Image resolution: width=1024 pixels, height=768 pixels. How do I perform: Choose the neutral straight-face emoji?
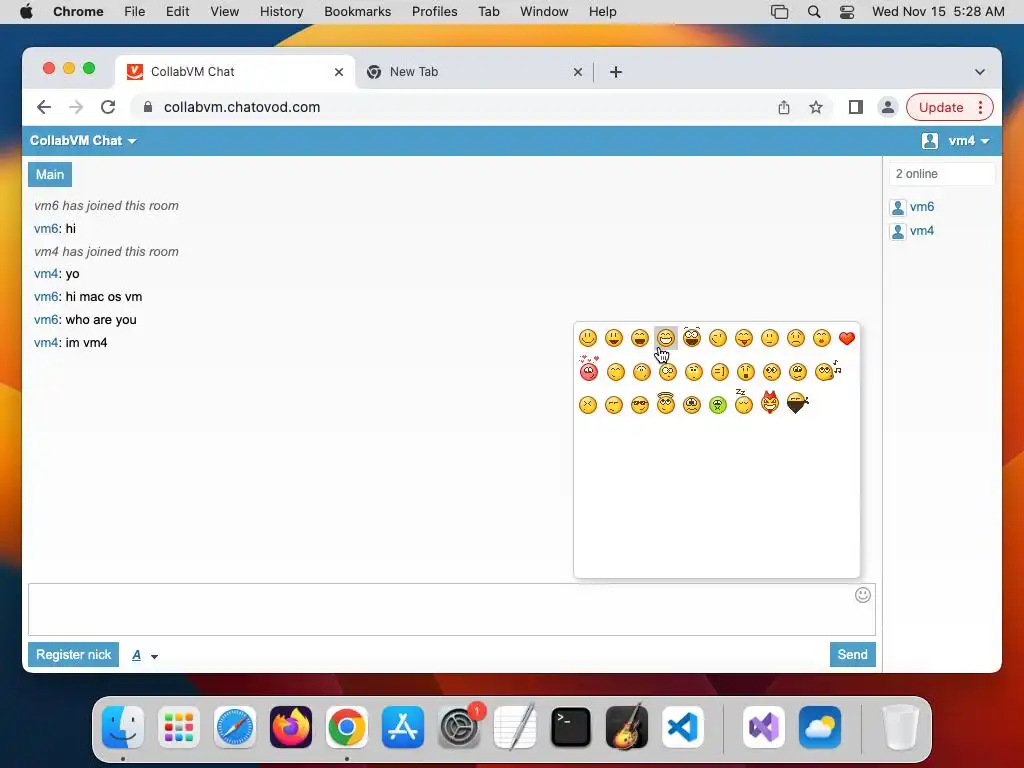770,338
